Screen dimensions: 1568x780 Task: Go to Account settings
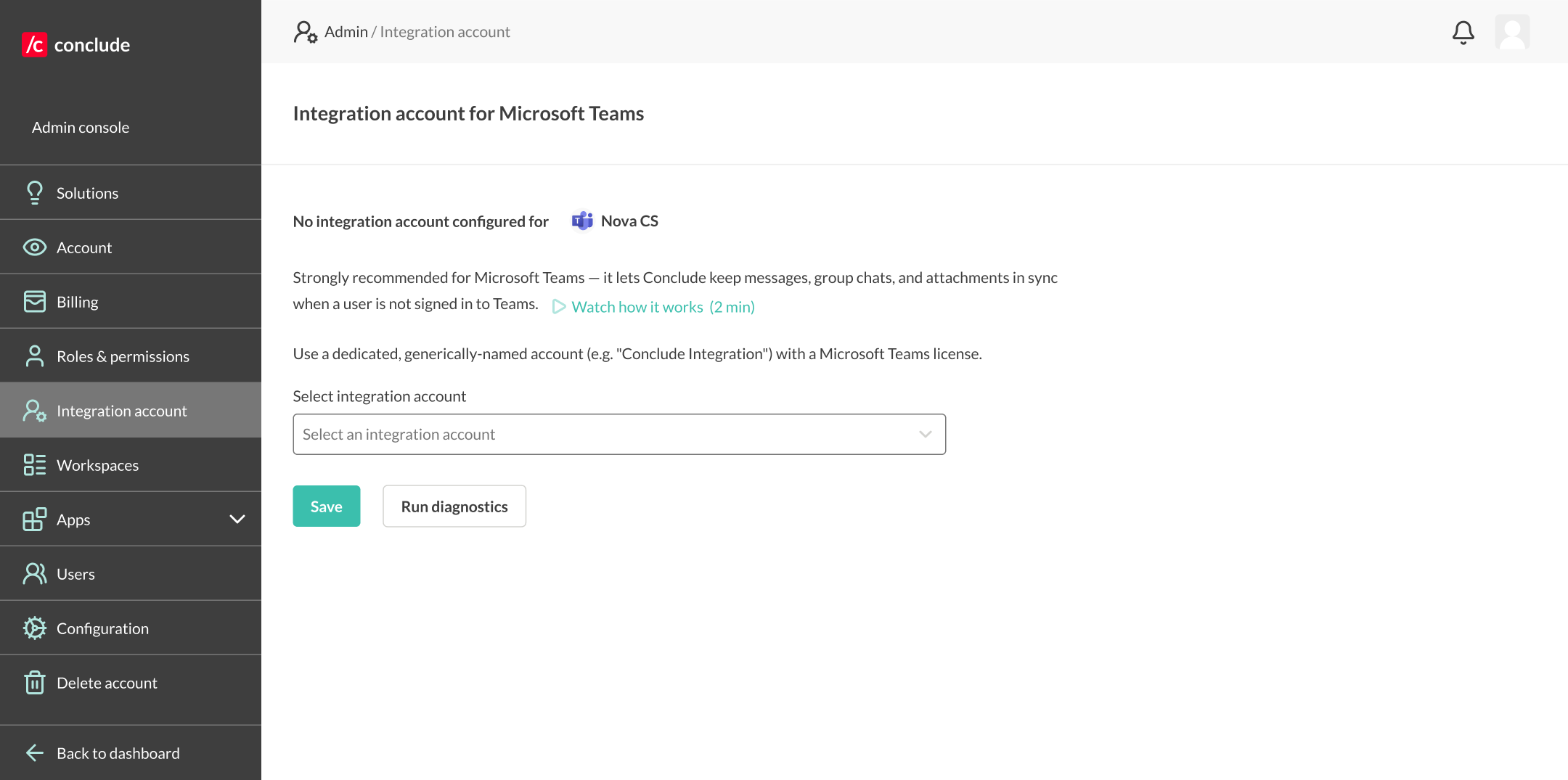(x=131, y=247)
